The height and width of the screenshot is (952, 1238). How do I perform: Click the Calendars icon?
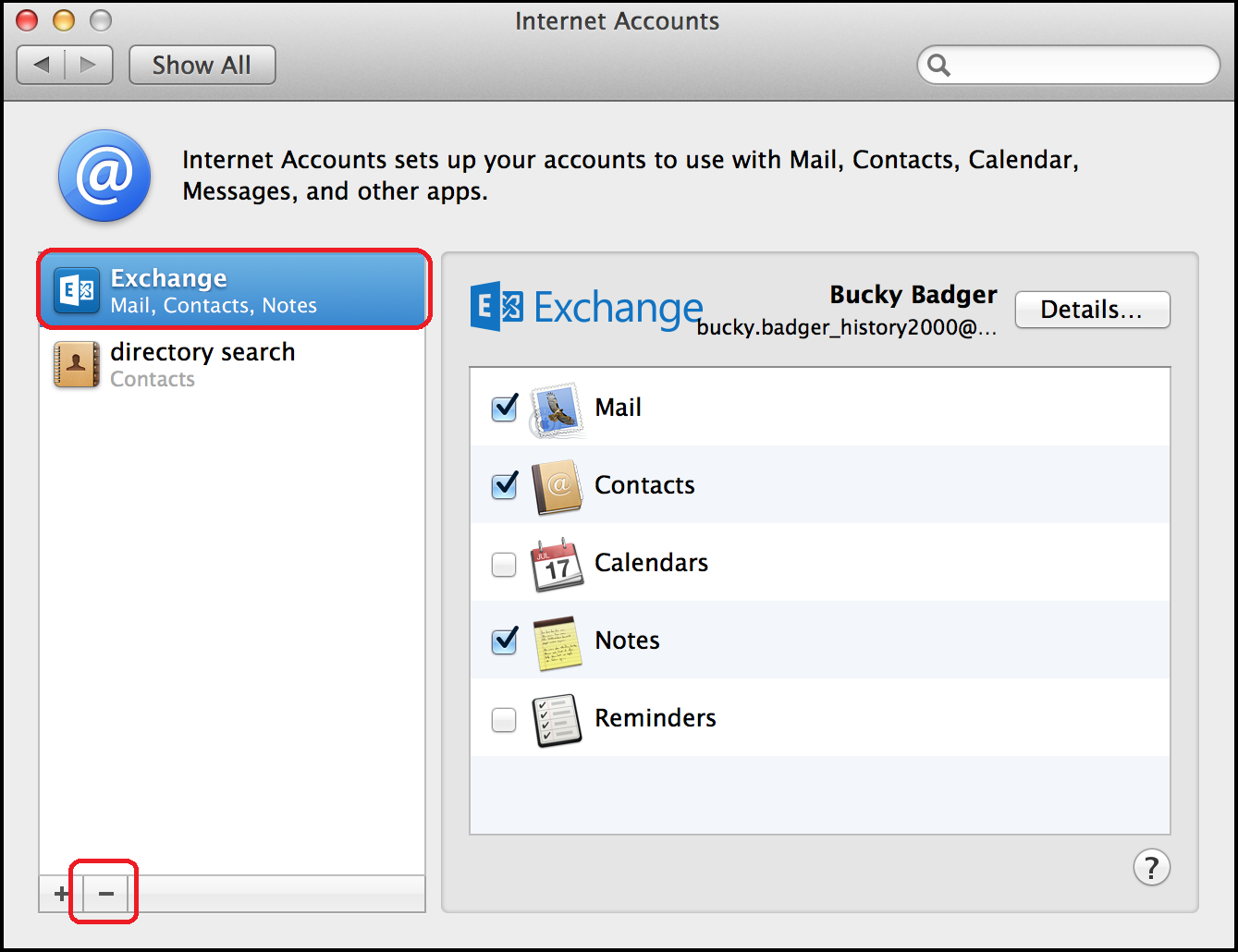click(557, 564)
